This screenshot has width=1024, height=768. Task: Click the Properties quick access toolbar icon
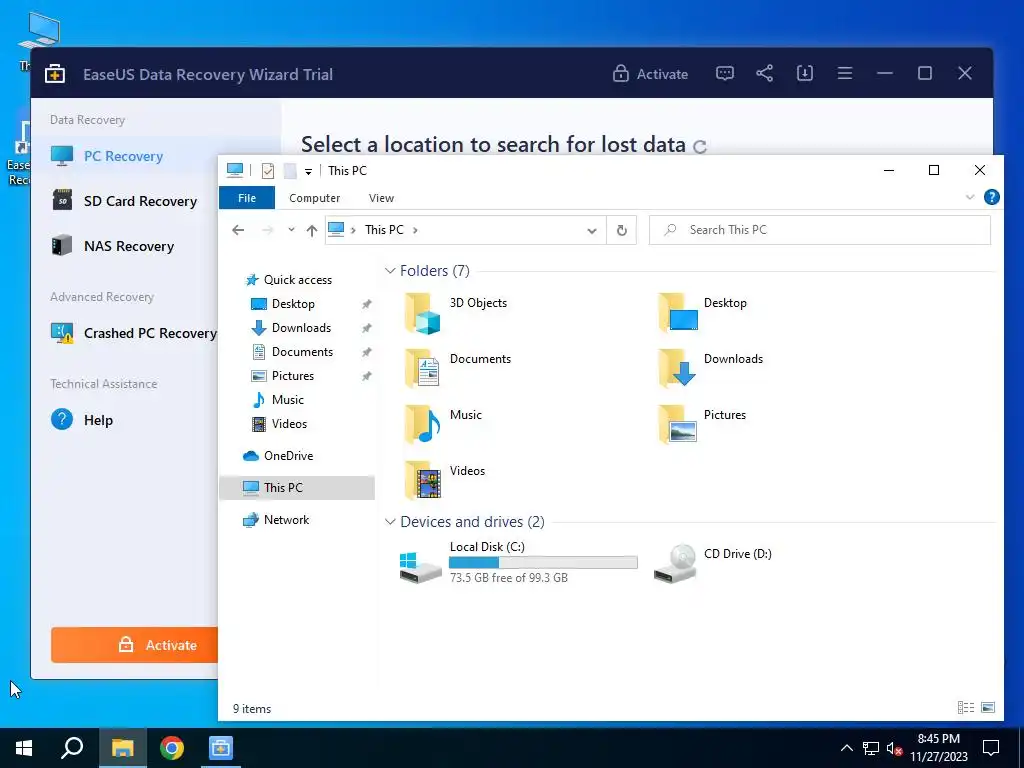pyautogui.click(x=268, y=171)
